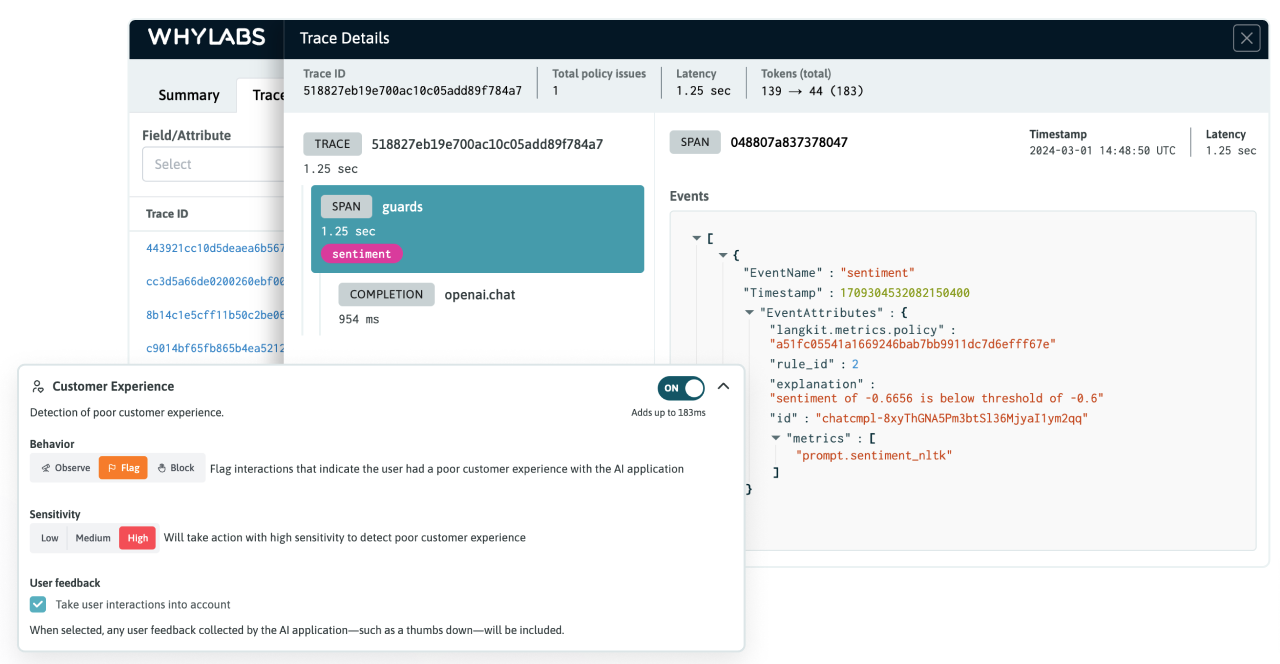The width and height of the screenshot is (1280, 664).
Task: Collapse the metrics array node
Action: point(776,438)
